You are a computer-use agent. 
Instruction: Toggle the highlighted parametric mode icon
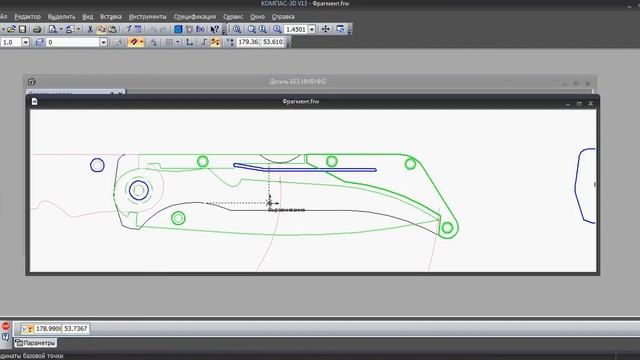(215, 42)
